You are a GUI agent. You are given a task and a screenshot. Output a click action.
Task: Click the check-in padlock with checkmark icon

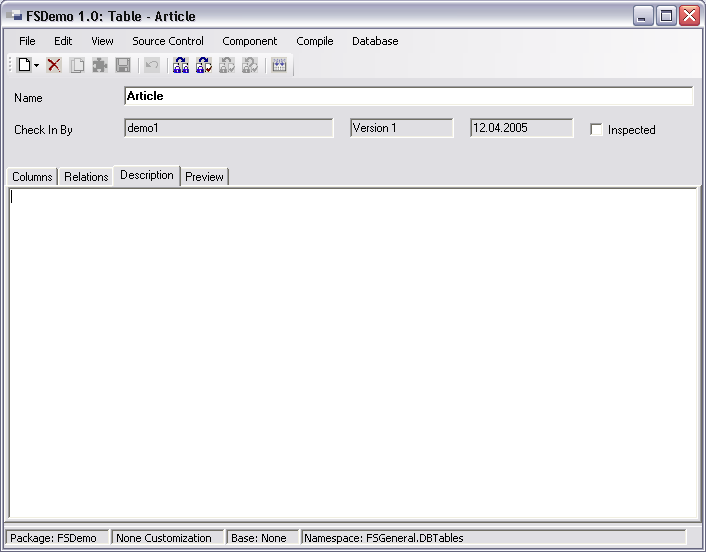tap(204, 65)
